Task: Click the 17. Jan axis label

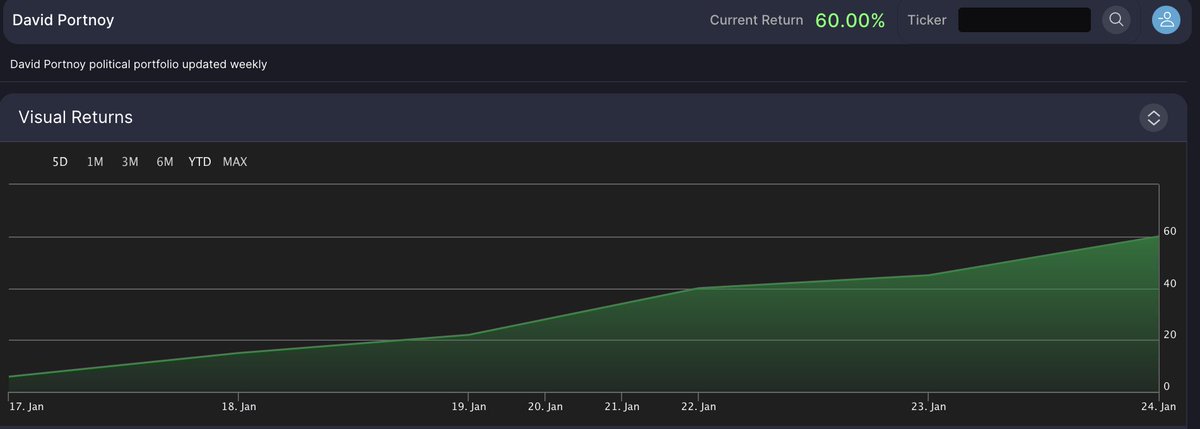Action: [x=26, y=407]
